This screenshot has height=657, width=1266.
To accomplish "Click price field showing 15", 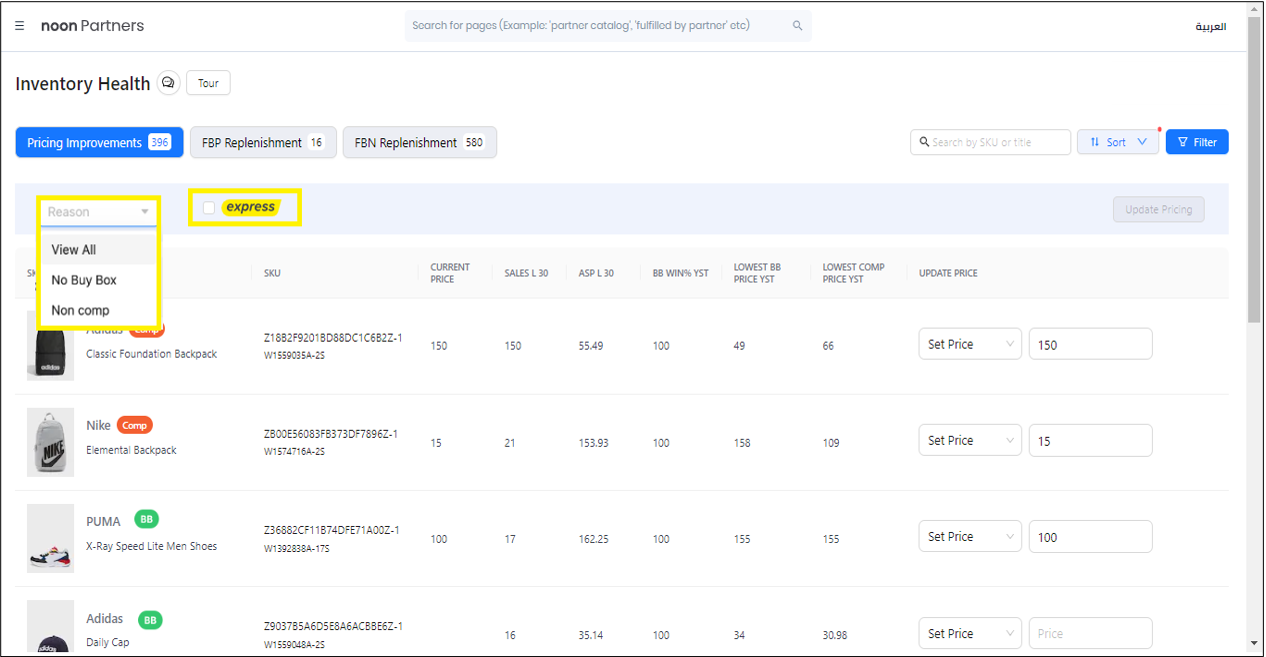I will tap(1090, 440).
